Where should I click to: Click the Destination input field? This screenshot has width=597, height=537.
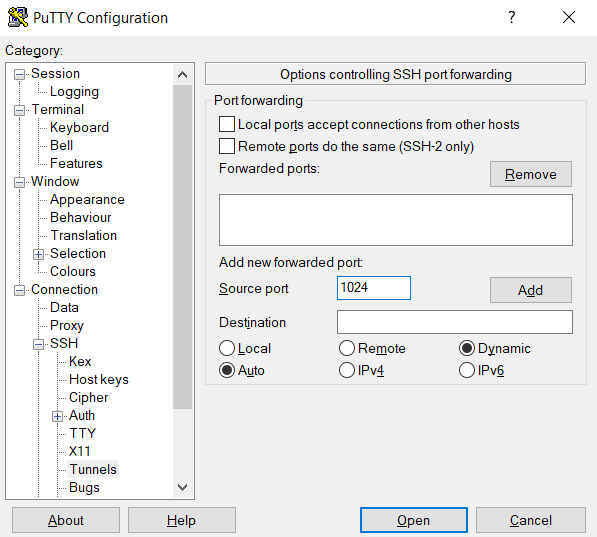[455, 322]
